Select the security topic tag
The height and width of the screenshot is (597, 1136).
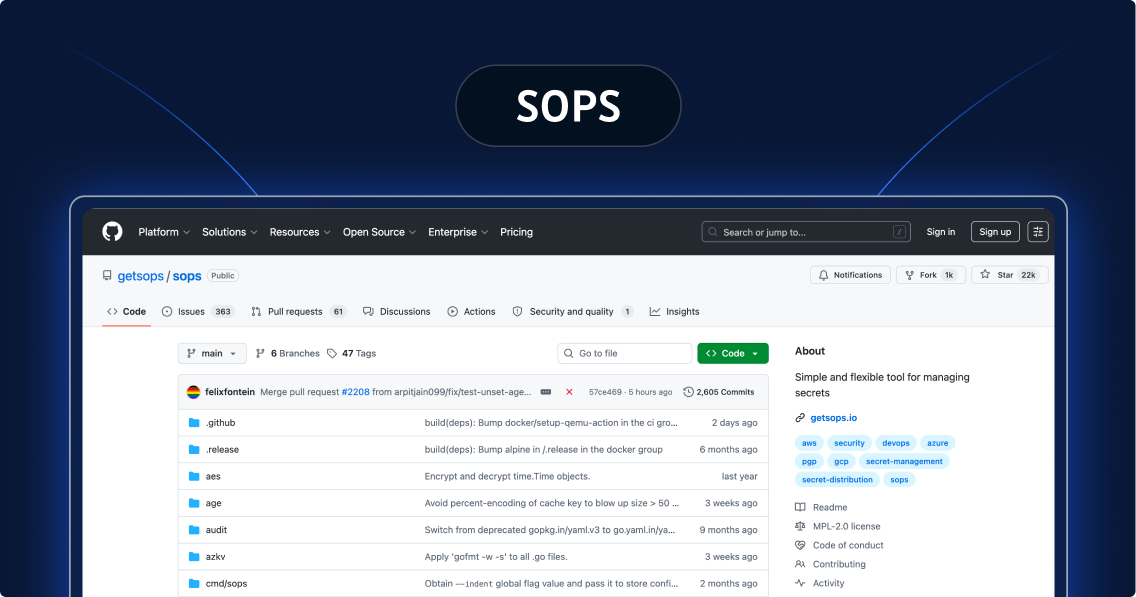[x=849, y=443]
